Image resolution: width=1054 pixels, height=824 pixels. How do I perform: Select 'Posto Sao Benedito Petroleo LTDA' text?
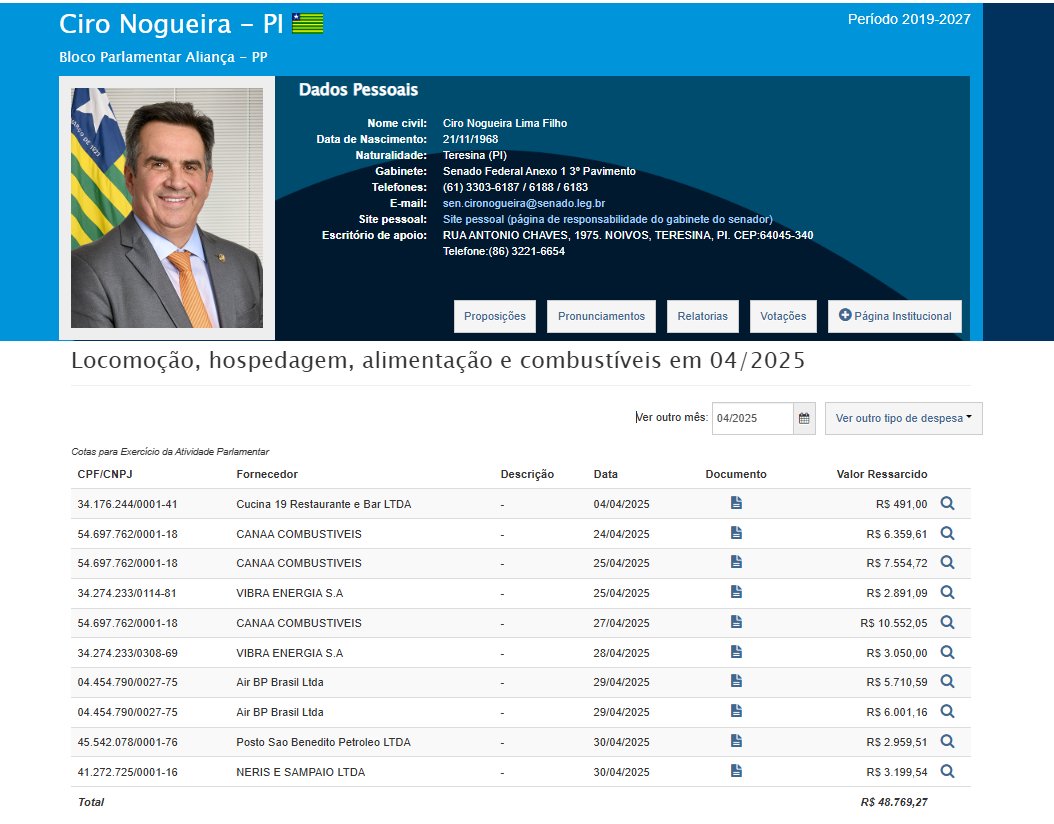point(323,742)
